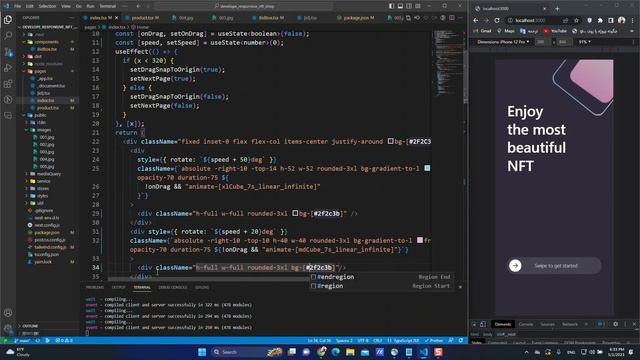Click Chrome back arrow
The height and width of the screenshot is (360, 640).
(476, 20)
